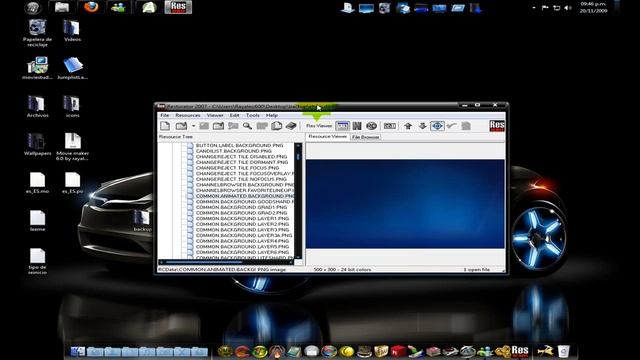Click the grayed checkmark toolbar icon
Screen dimensions: 640x360
point(451,126)
